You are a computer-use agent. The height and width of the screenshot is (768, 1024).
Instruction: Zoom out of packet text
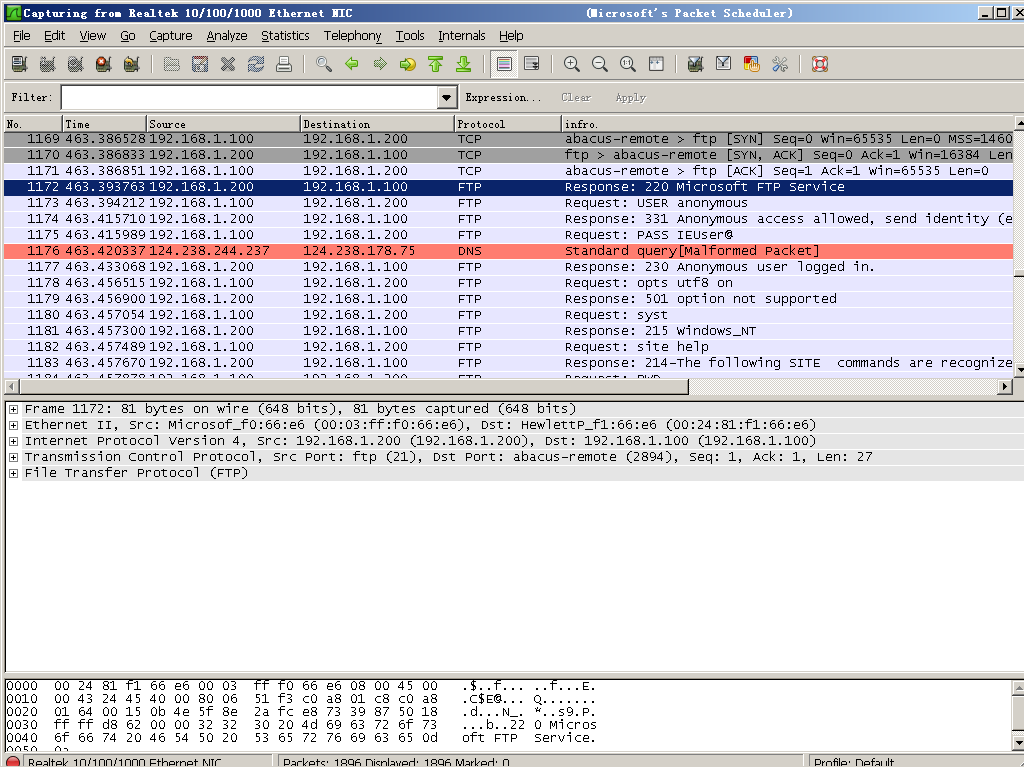600,64
